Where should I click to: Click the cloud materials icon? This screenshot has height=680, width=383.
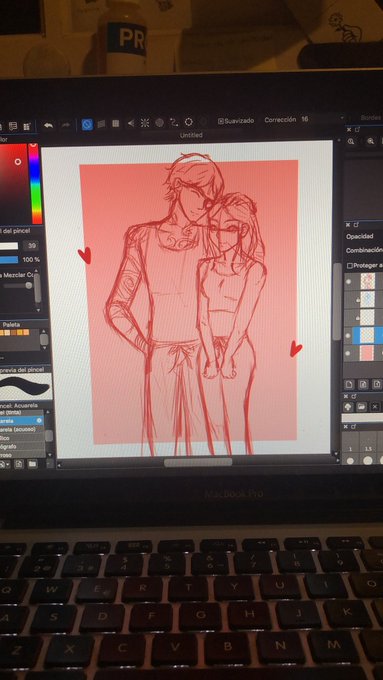coord(348,407)
